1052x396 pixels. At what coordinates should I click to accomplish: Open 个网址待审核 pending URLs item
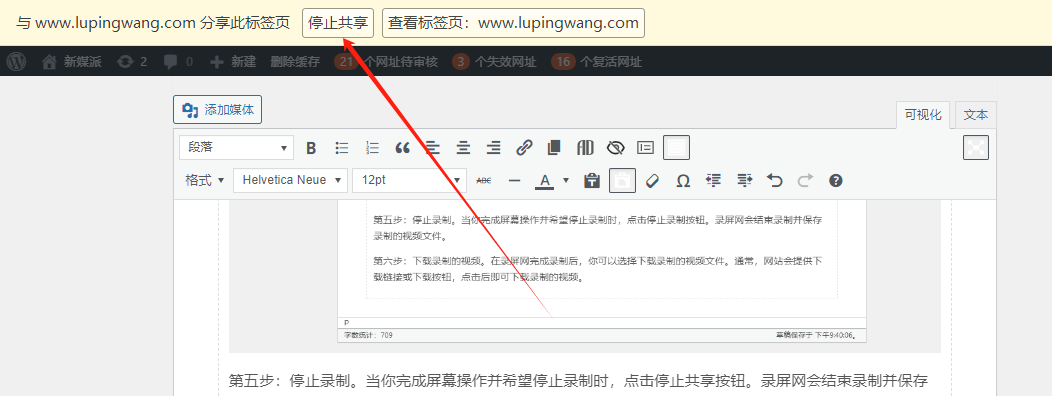tap(386, 62)
